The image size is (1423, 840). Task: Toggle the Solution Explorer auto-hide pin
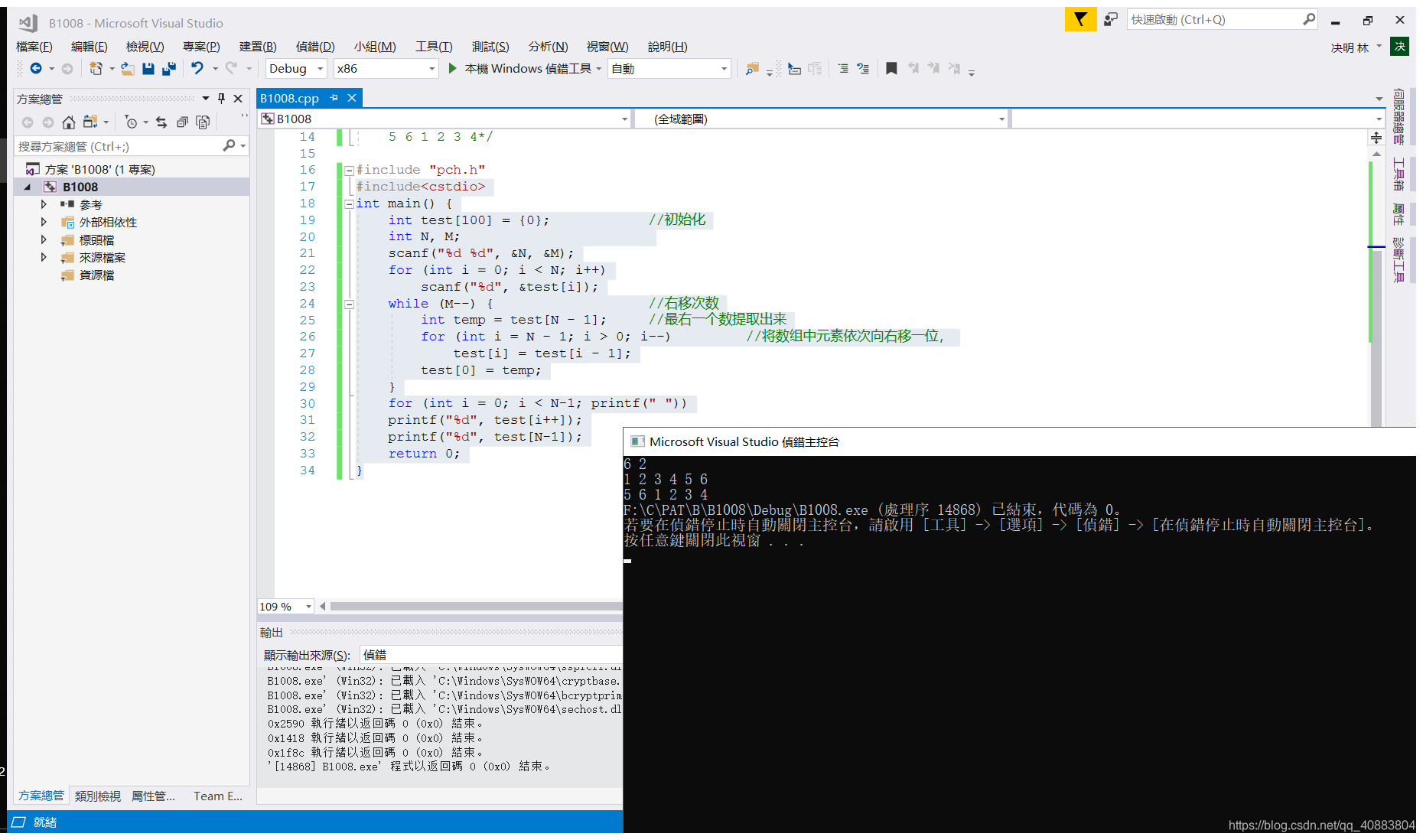tap(221, 99)
